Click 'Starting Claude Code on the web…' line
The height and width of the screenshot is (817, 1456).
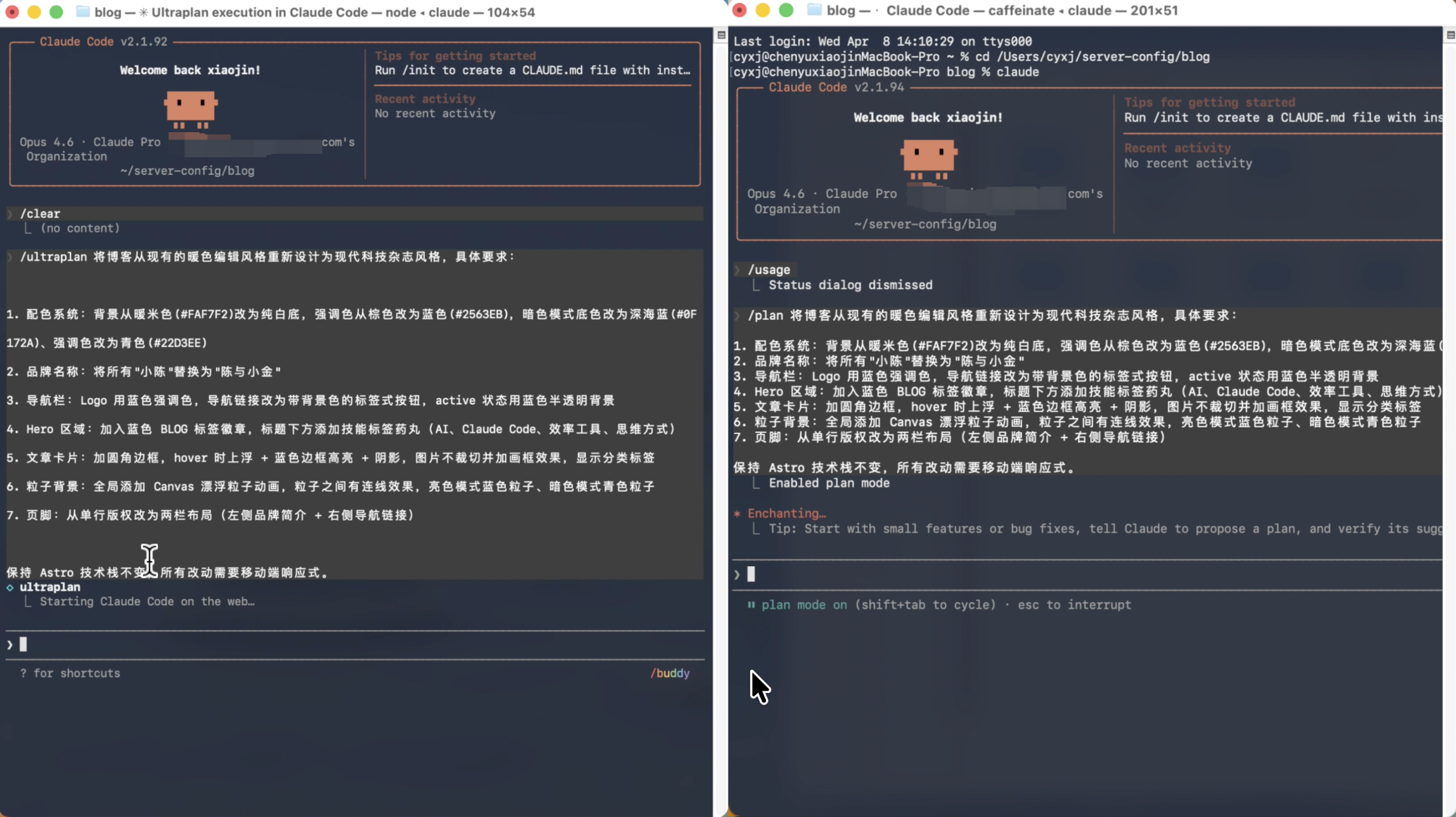[147, 602]
